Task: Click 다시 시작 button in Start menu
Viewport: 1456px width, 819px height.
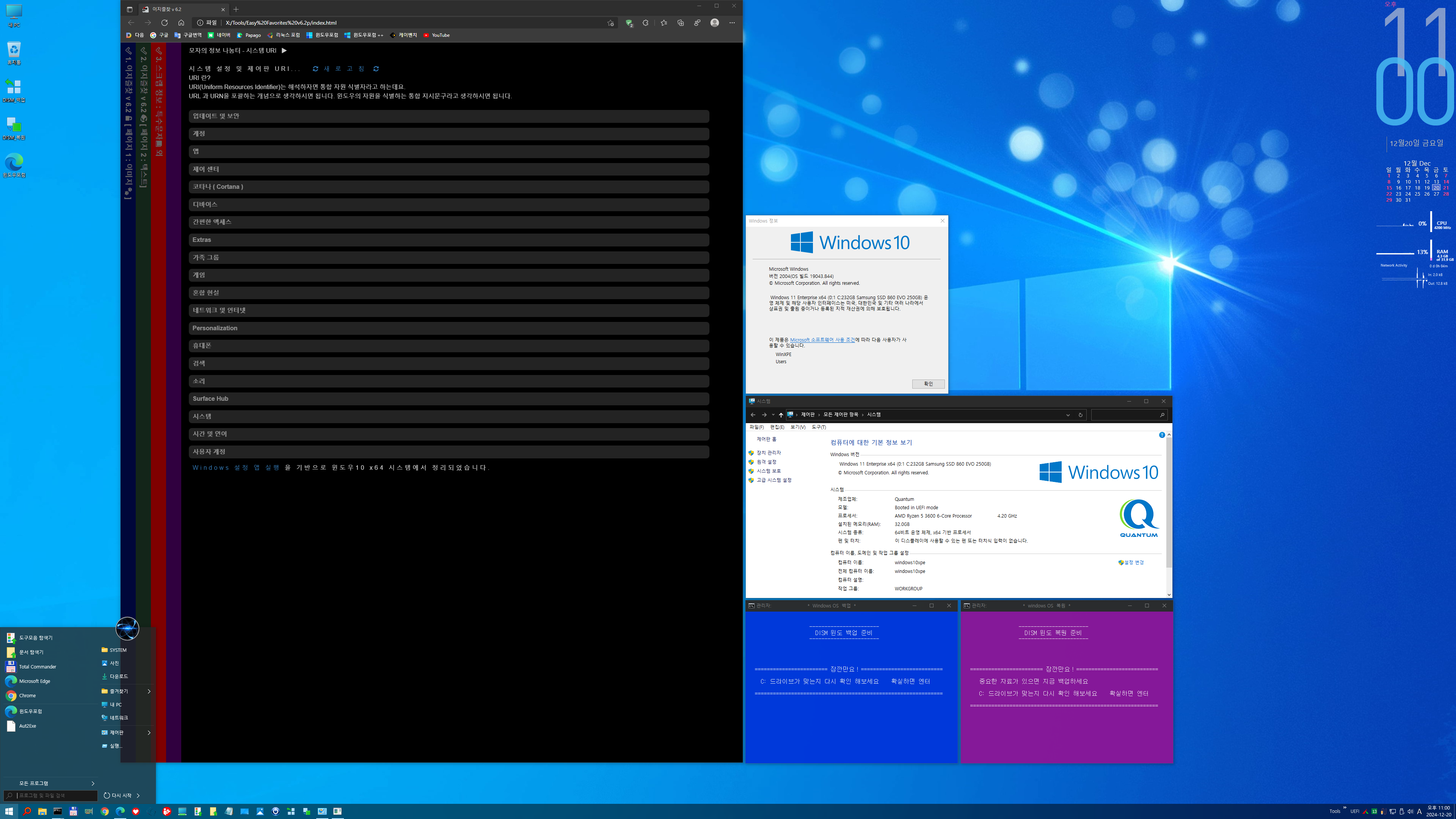Action: (118, 795)
